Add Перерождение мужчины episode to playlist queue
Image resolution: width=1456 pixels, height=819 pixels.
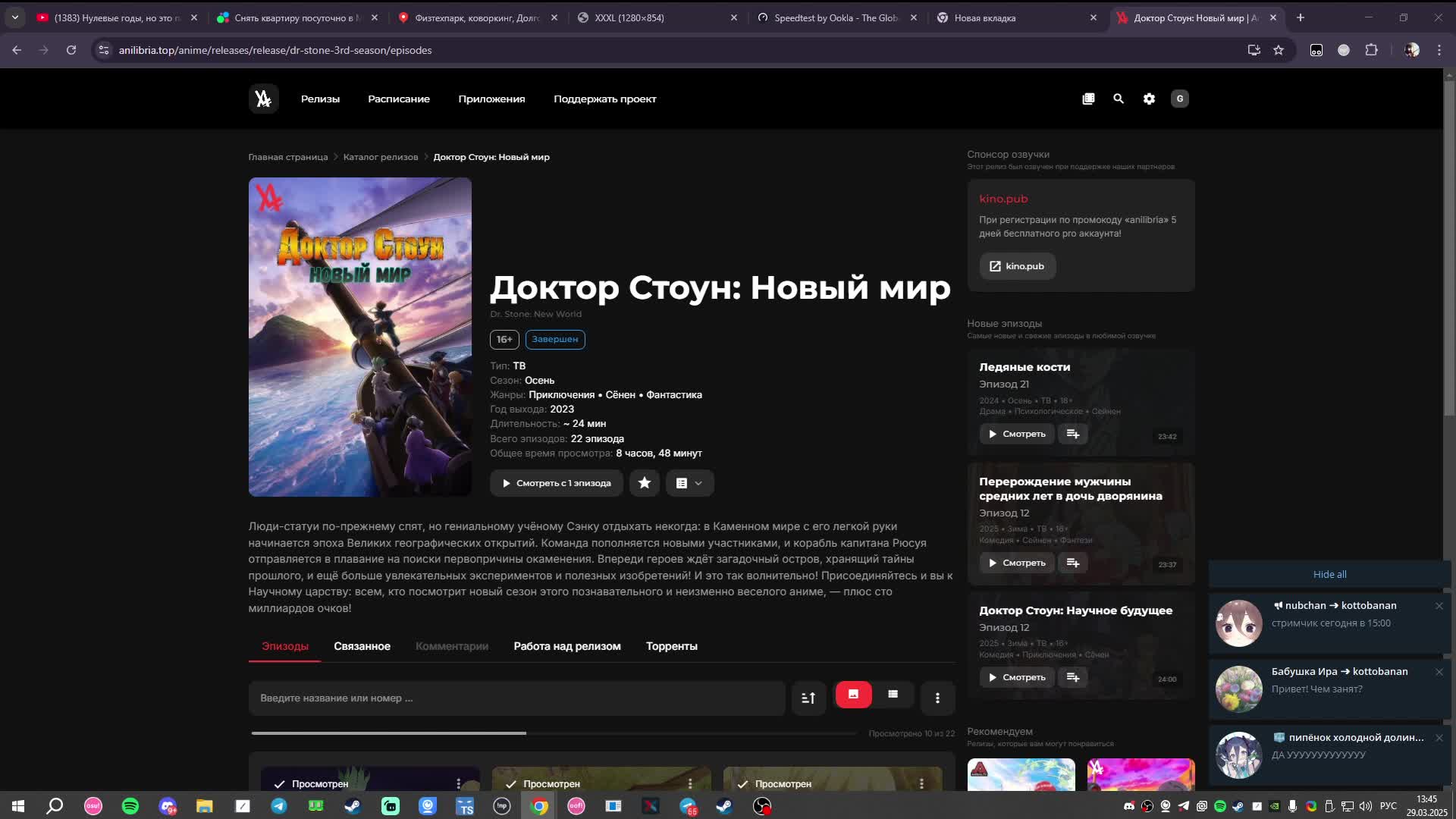pyautogui.click(x=1073, y=563)
